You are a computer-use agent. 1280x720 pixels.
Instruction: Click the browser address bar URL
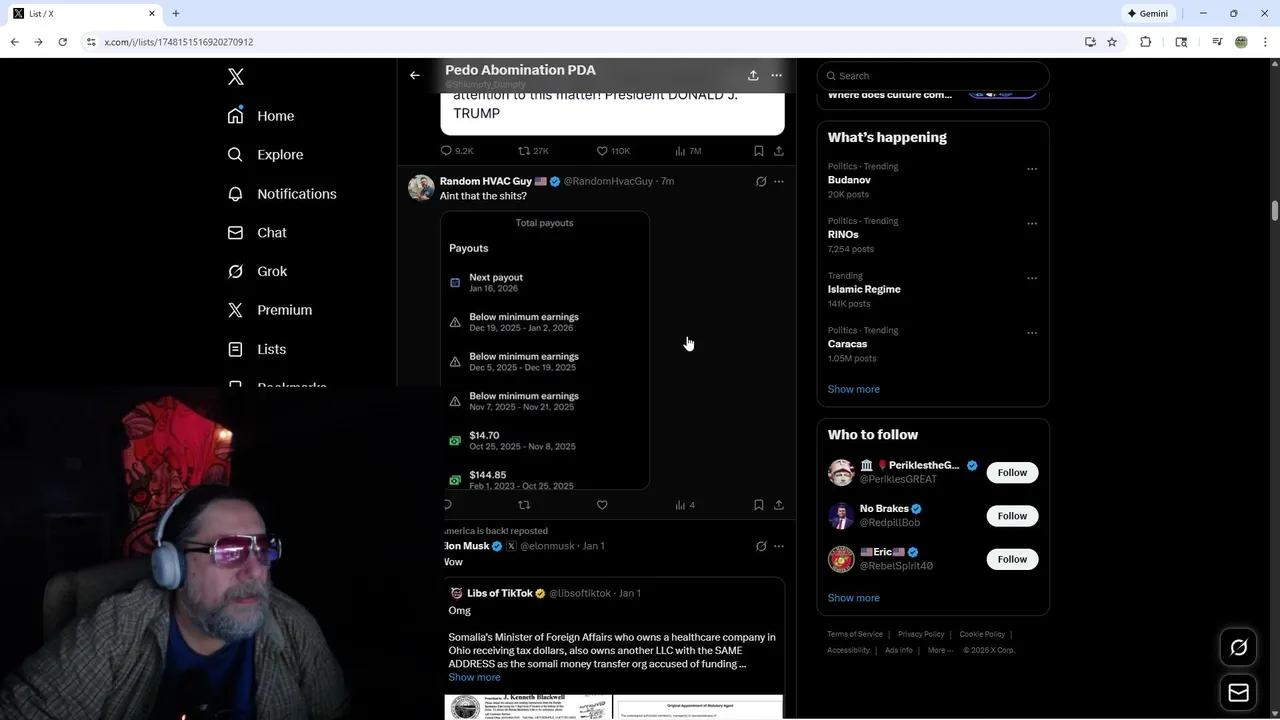(x=179, y=42)
